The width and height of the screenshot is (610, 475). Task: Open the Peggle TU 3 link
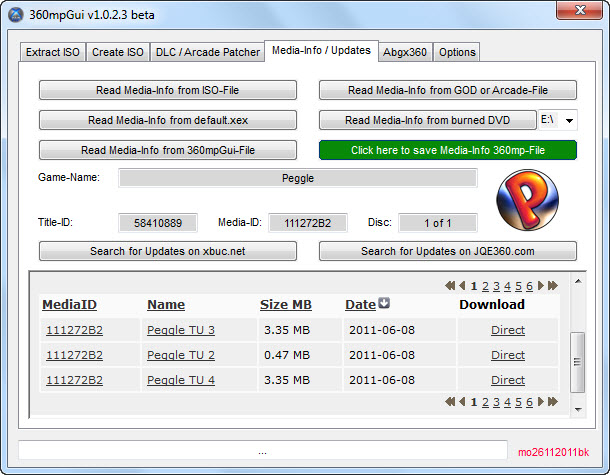181,330
